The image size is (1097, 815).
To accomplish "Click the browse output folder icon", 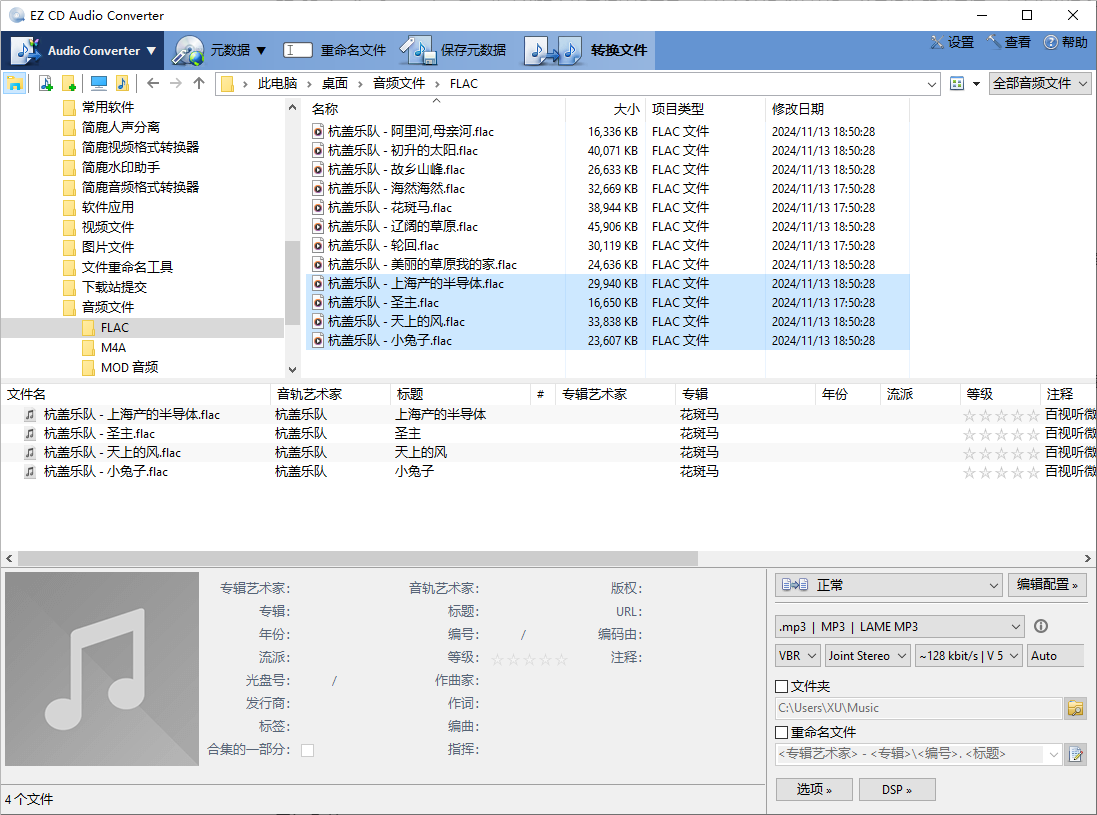I will click(x=1075, y=707).
